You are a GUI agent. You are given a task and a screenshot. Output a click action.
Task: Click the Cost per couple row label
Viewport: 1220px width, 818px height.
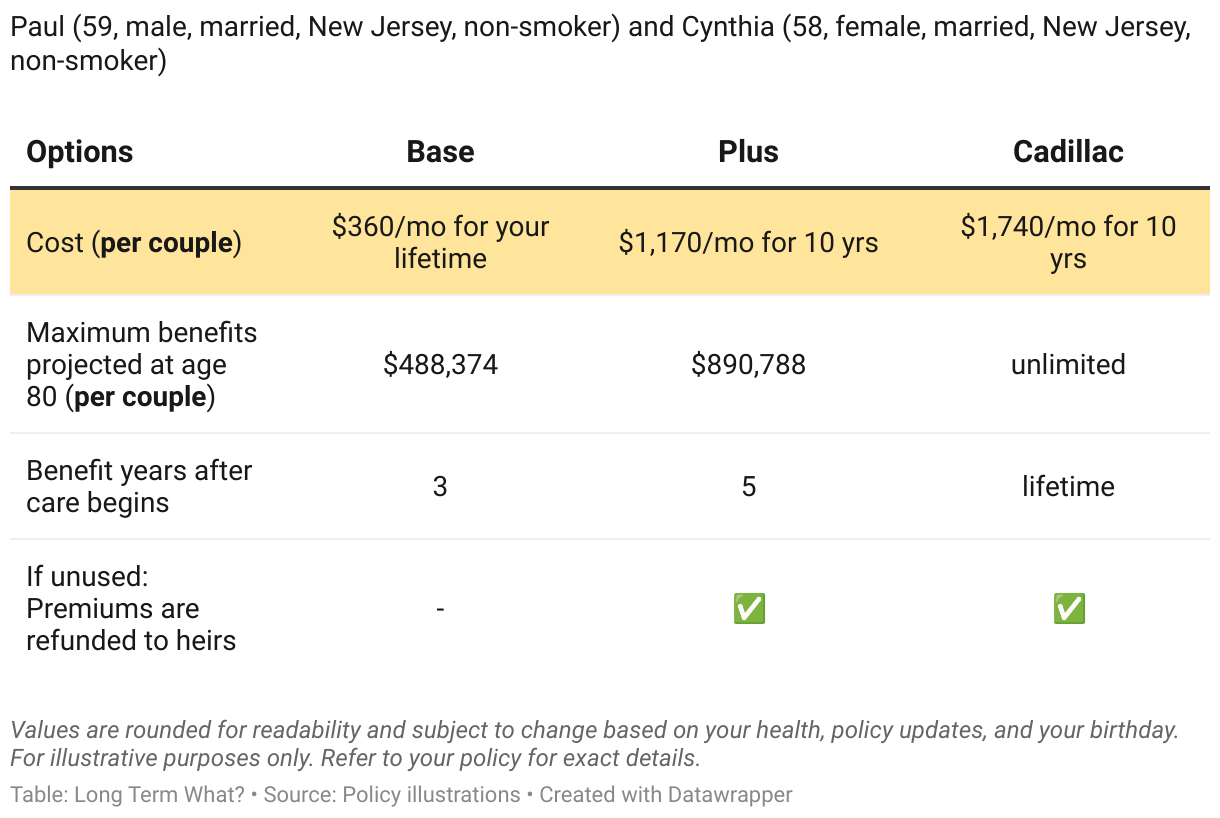coord(134,243)
